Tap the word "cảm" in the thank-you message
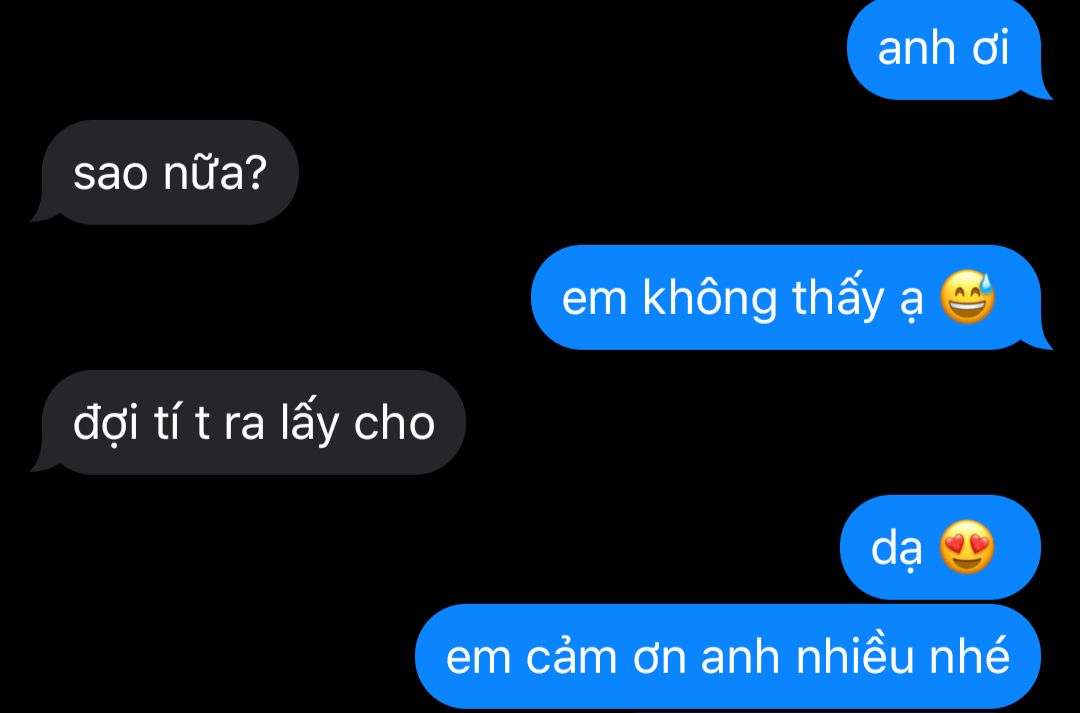This screenshot has width=1080, height=713. pos(572,656)
